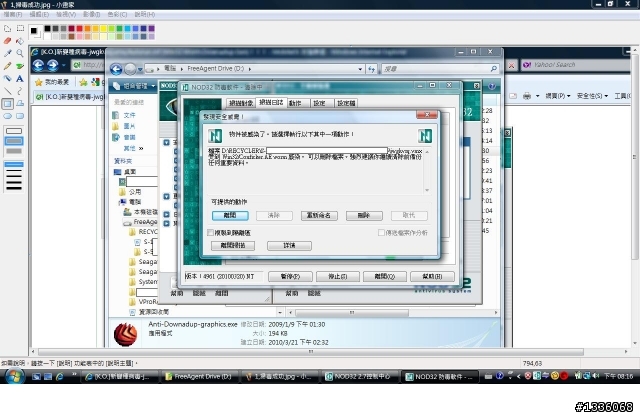
Task: Open the explorer address bar dropdown arrow
Action: (360, 69)
